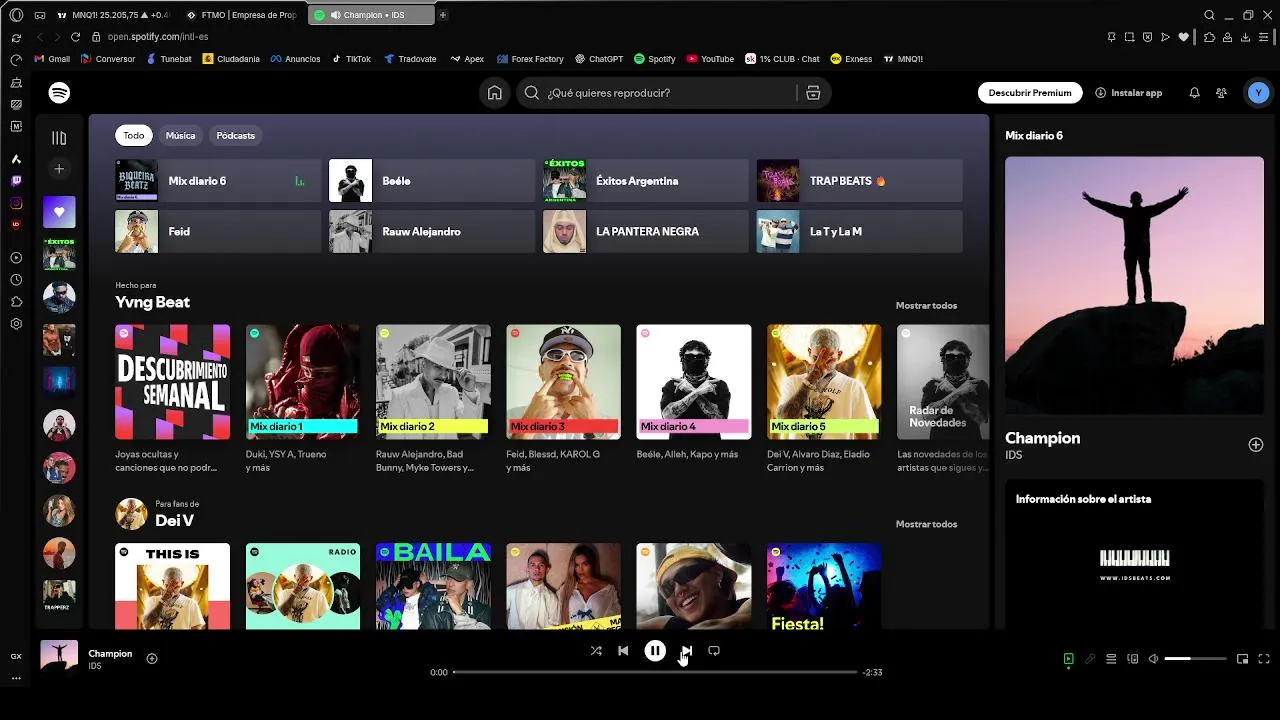Click Mostrar todos for Yvng Beat section
Image resolution: width=1280 pixels, height=720 pixels.
[x=926, y=305]
